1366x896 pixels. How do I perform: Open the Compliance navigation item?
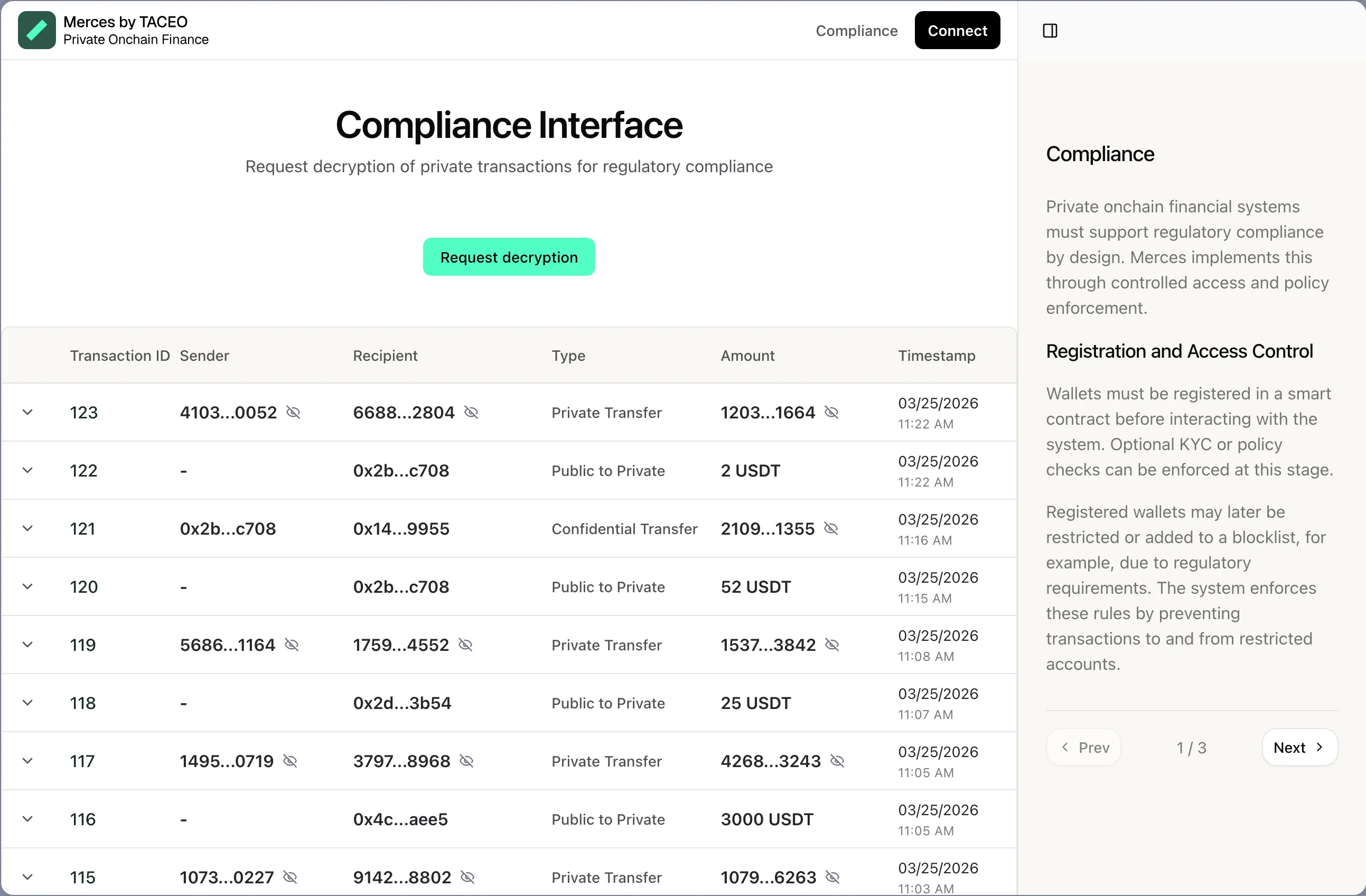click(856, 31)
